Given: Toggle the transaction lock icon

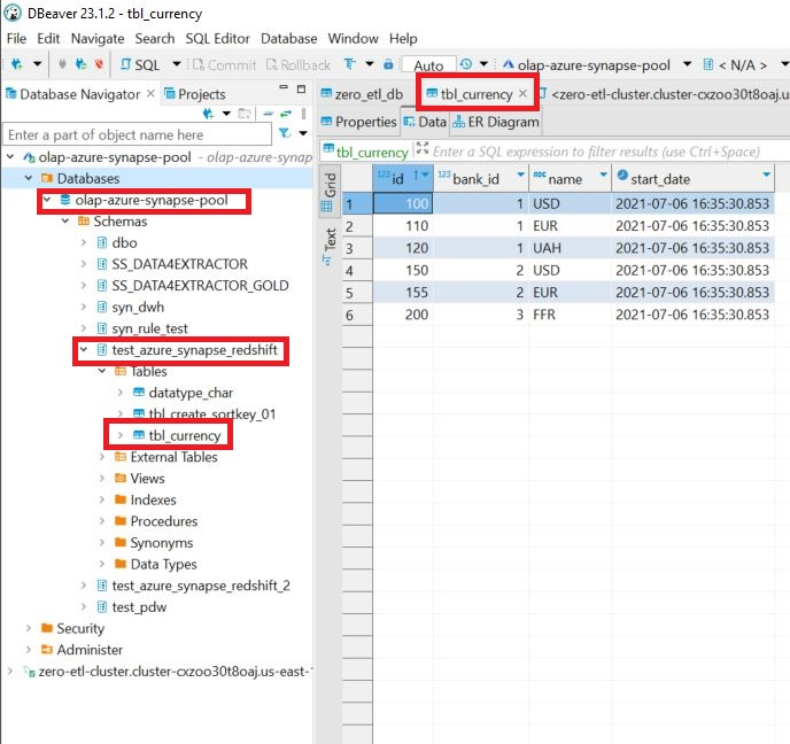Looking at the screenshot, I should tap(388, 64).
